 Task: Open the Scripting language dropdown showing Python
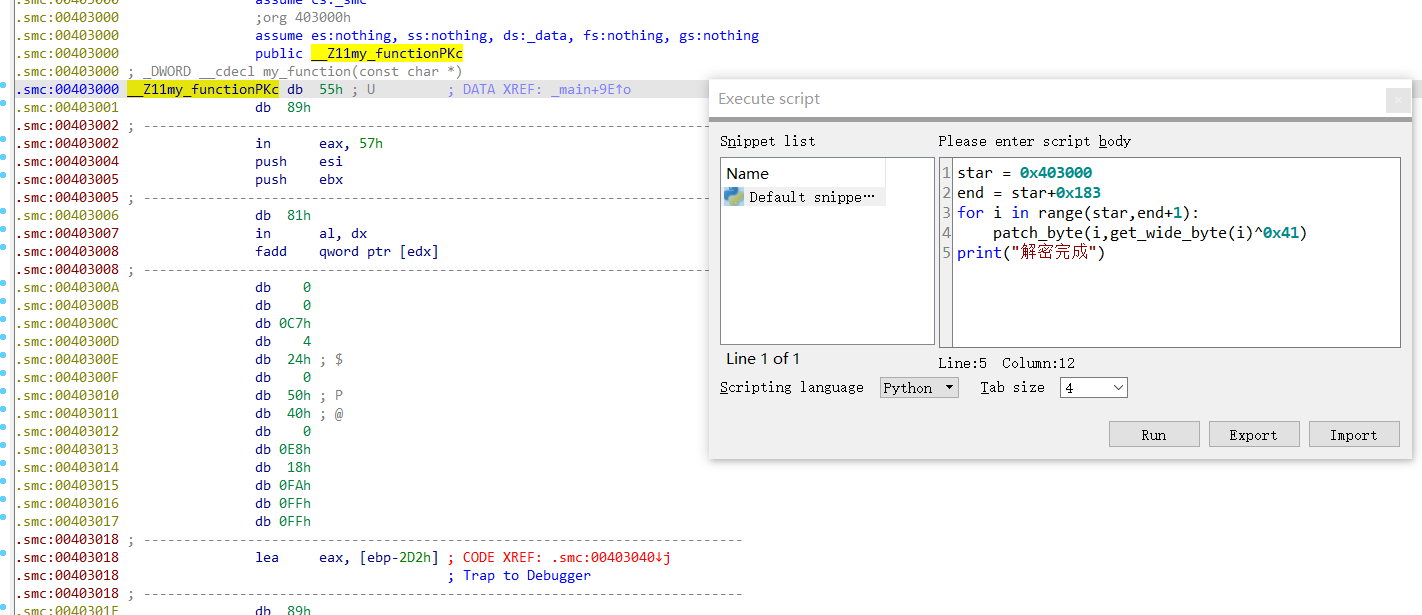(x=919, y=387)
